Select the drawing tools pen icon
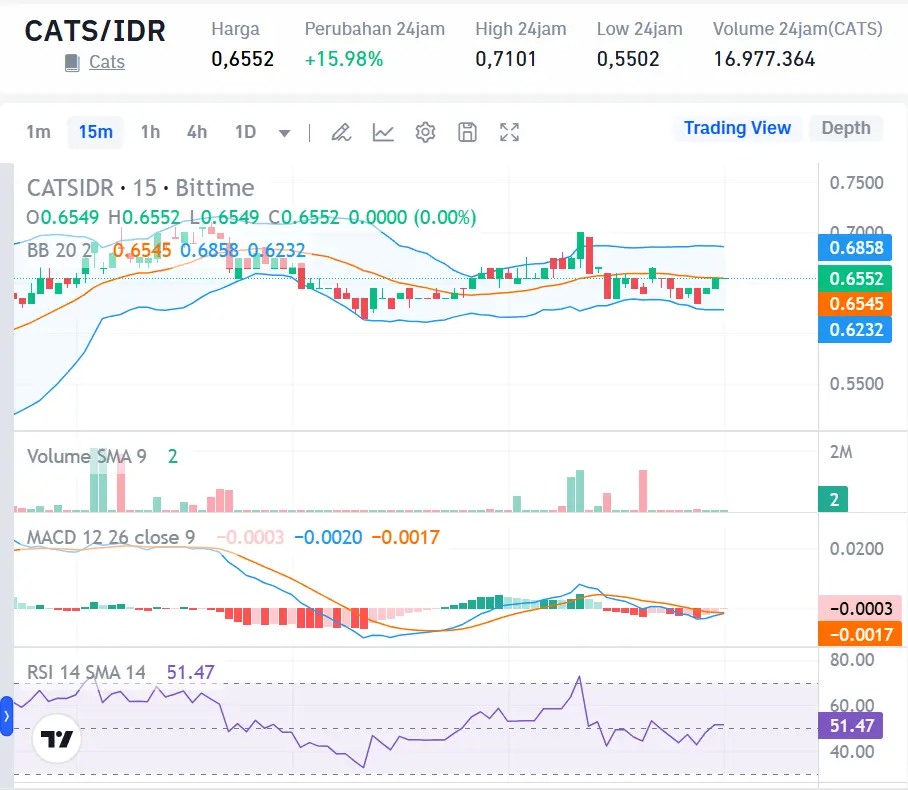Image resolution: width=908 pixels, height=790 pixels. pos(341,131)
